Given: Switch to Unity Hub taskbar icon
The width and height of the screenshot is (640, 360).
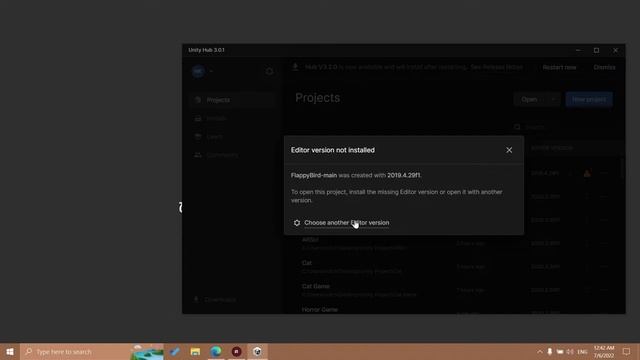Looking at the screenshot, I should tap(257, 351).
